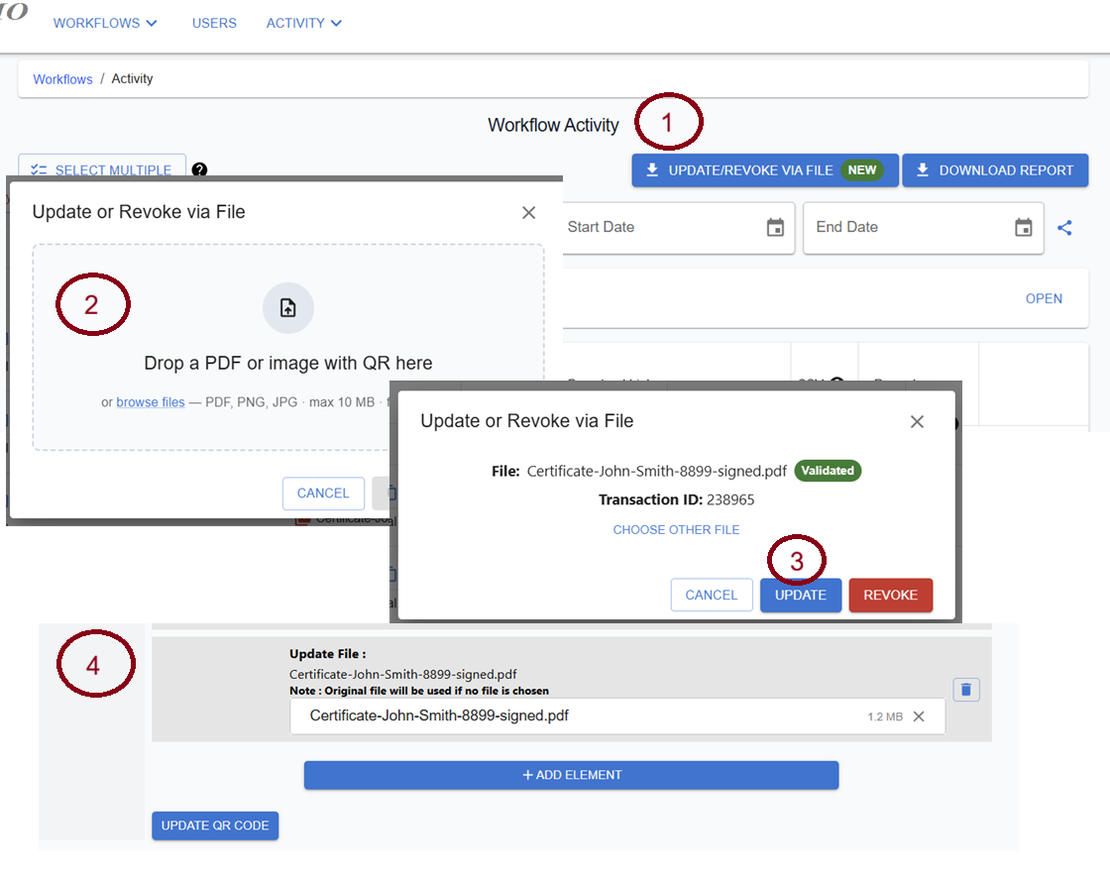Screen dimensions: 1110x878
Task: Remove selected file with X icon
Action: coord(918,717)
